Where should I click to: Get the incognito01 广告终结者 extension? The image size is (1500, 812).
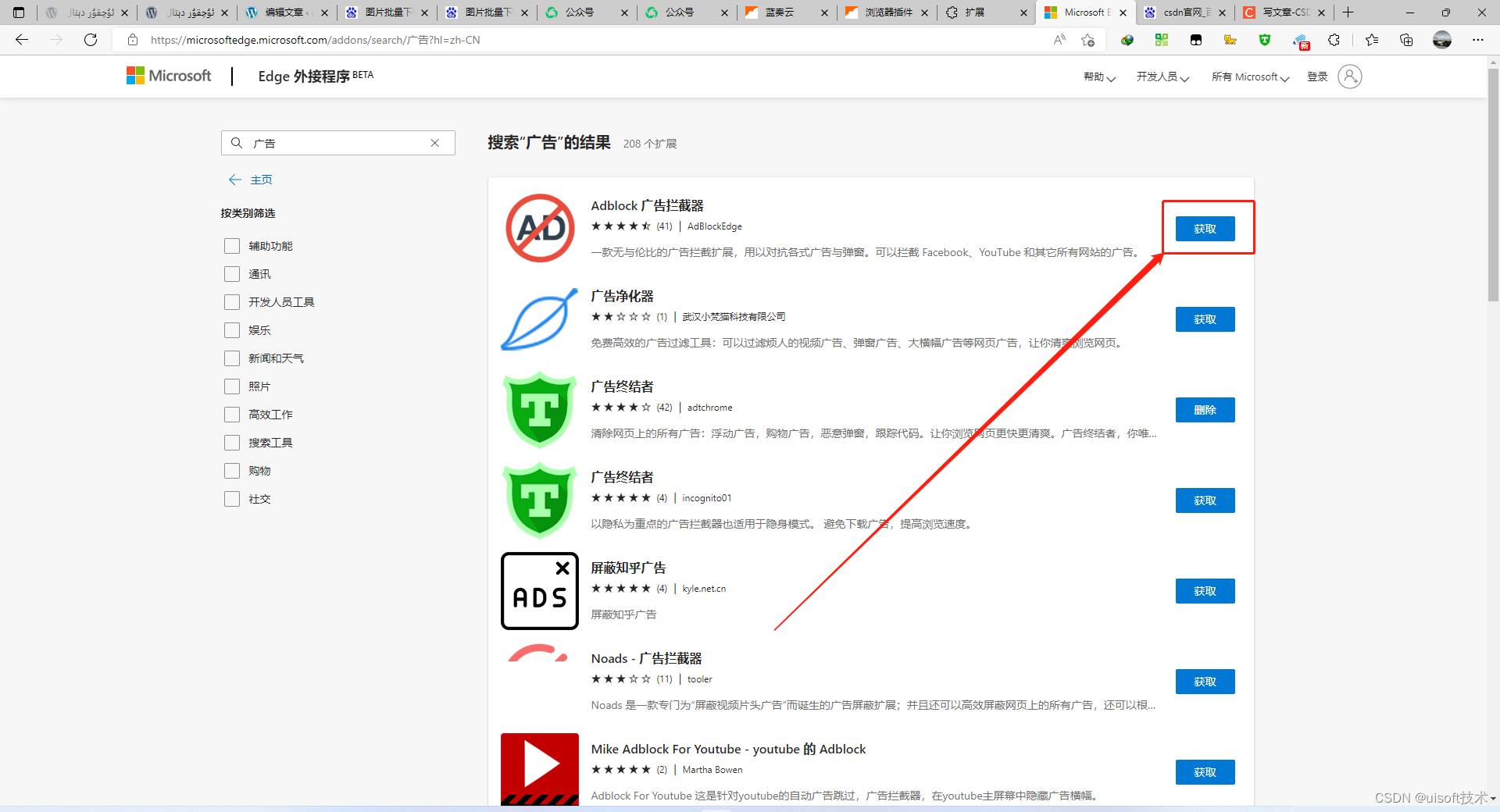click(1205, 500)
